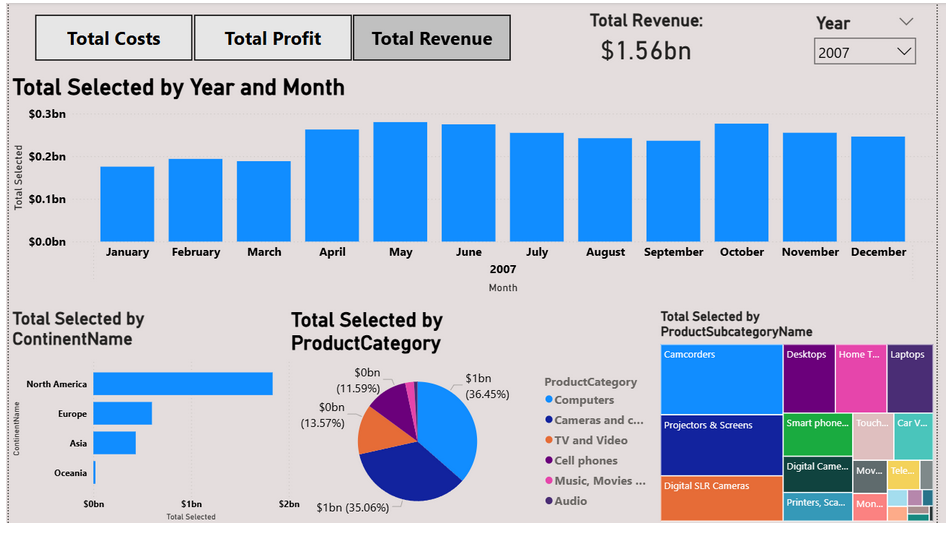Click the TV and Video legend entry
This screenshot has height=536, width=946.
click(x=590, y=440)
